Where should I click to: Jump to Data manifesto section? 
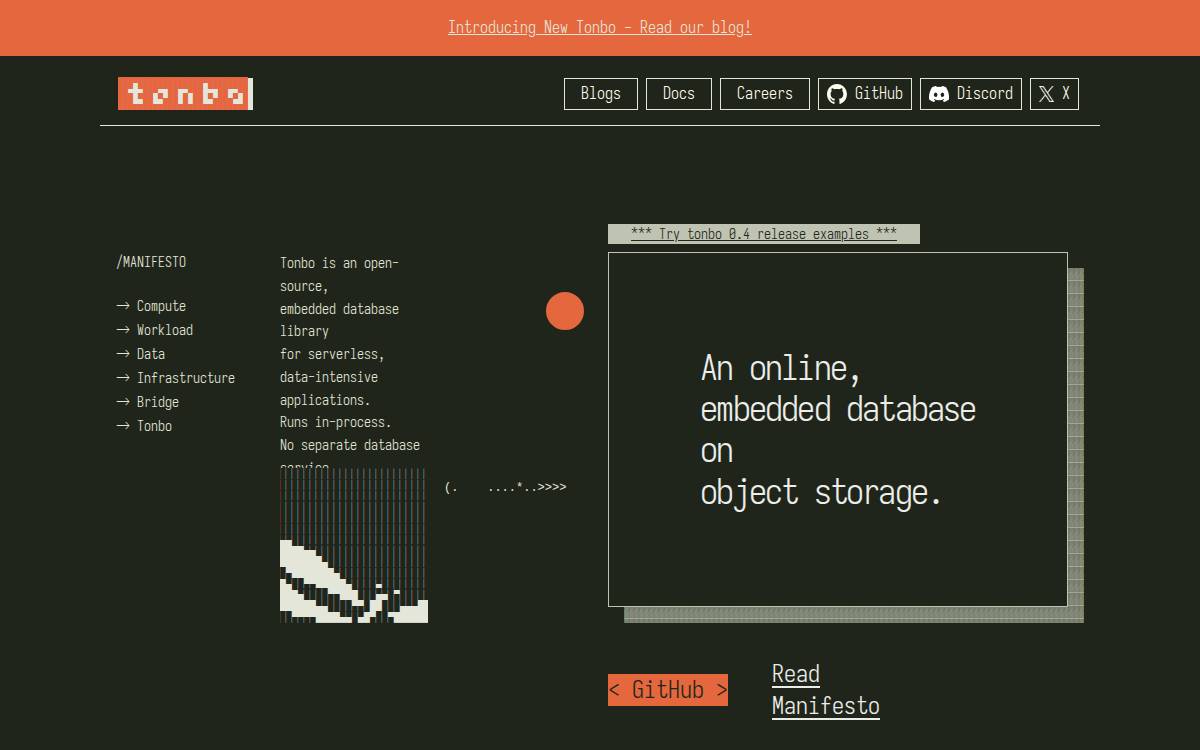click(141, 354)
